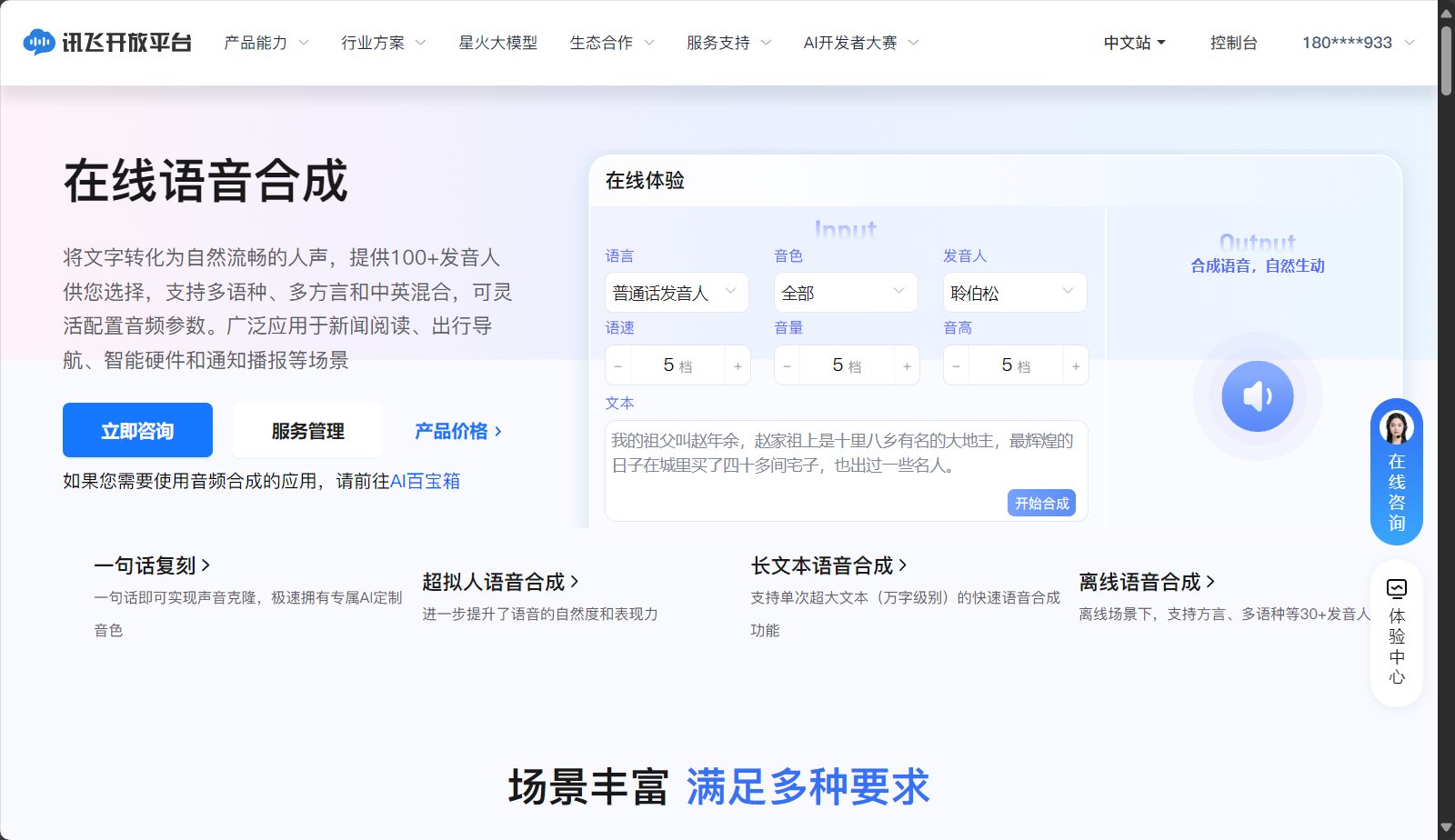Expand the 产品能力 navigation menu
This screenshot has height=840, width=1455.
(266, 43)
